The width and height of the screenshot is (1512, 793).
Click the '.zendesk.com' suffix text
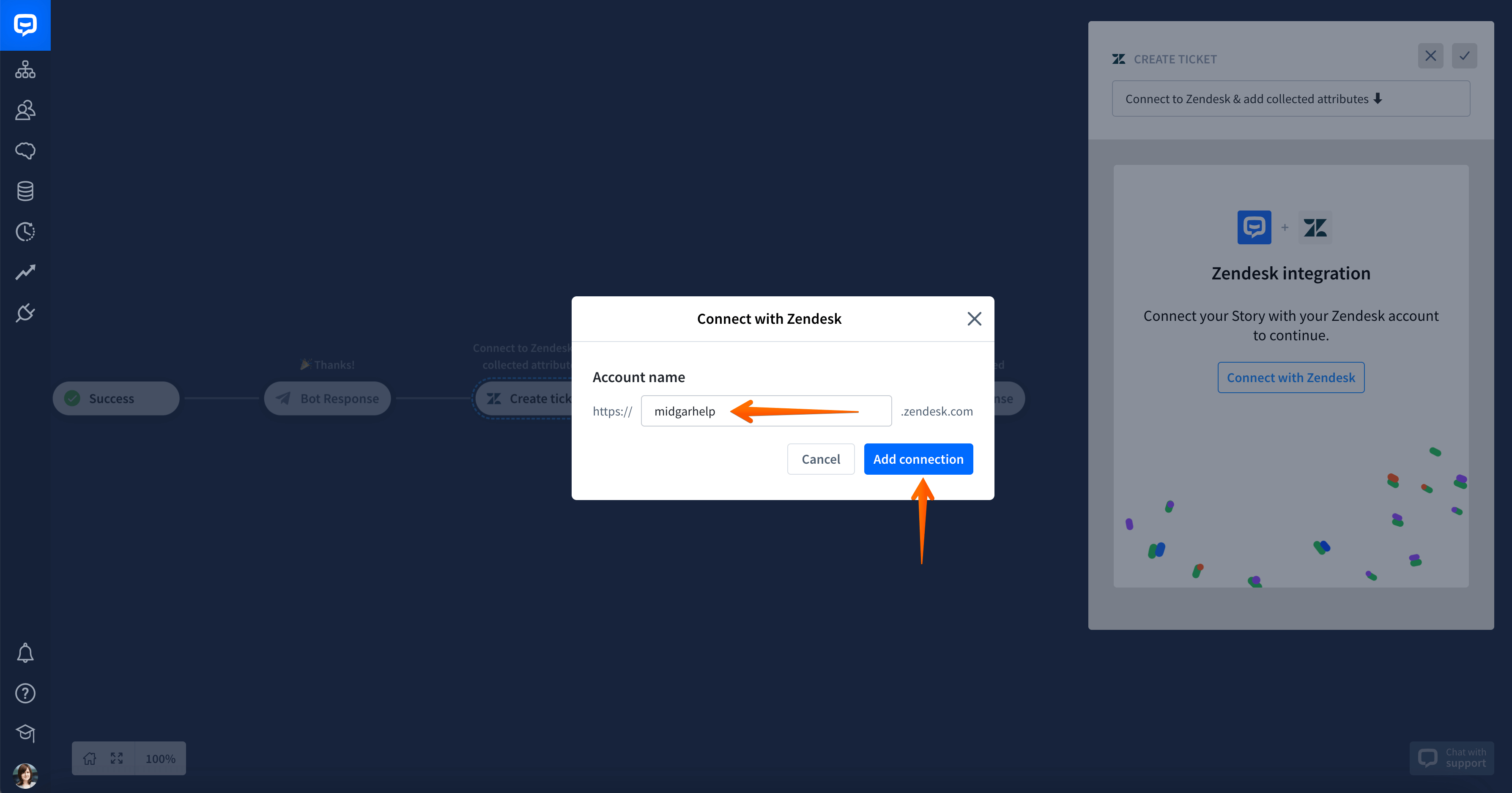937,411
